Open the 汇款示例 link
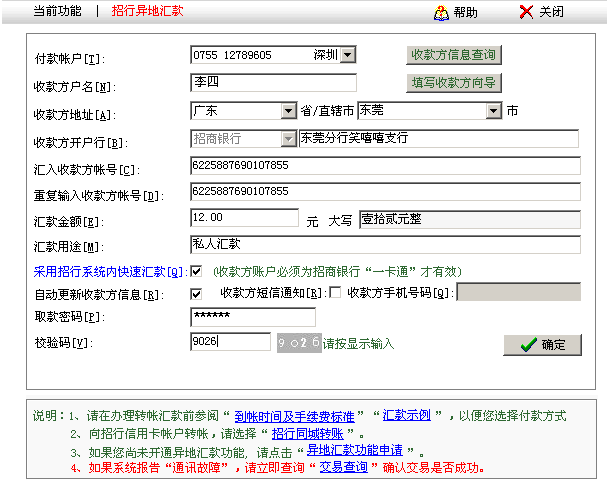 point(407,415)
